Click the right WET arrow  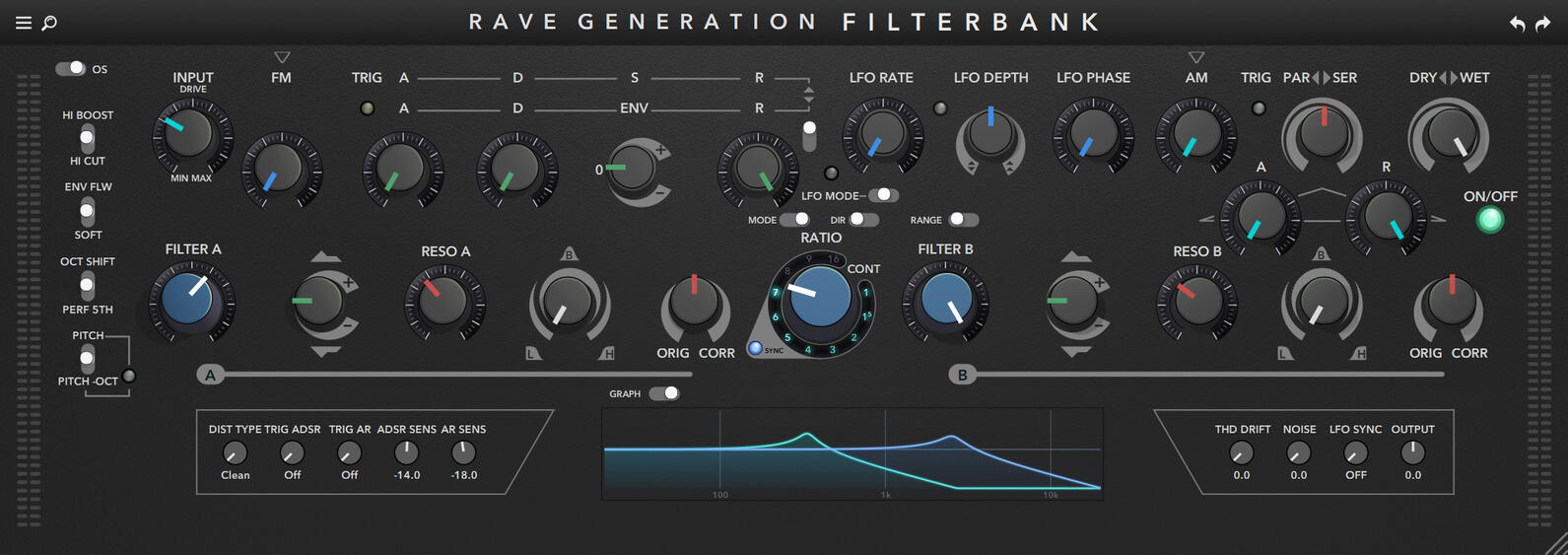tap(1454, 78)
